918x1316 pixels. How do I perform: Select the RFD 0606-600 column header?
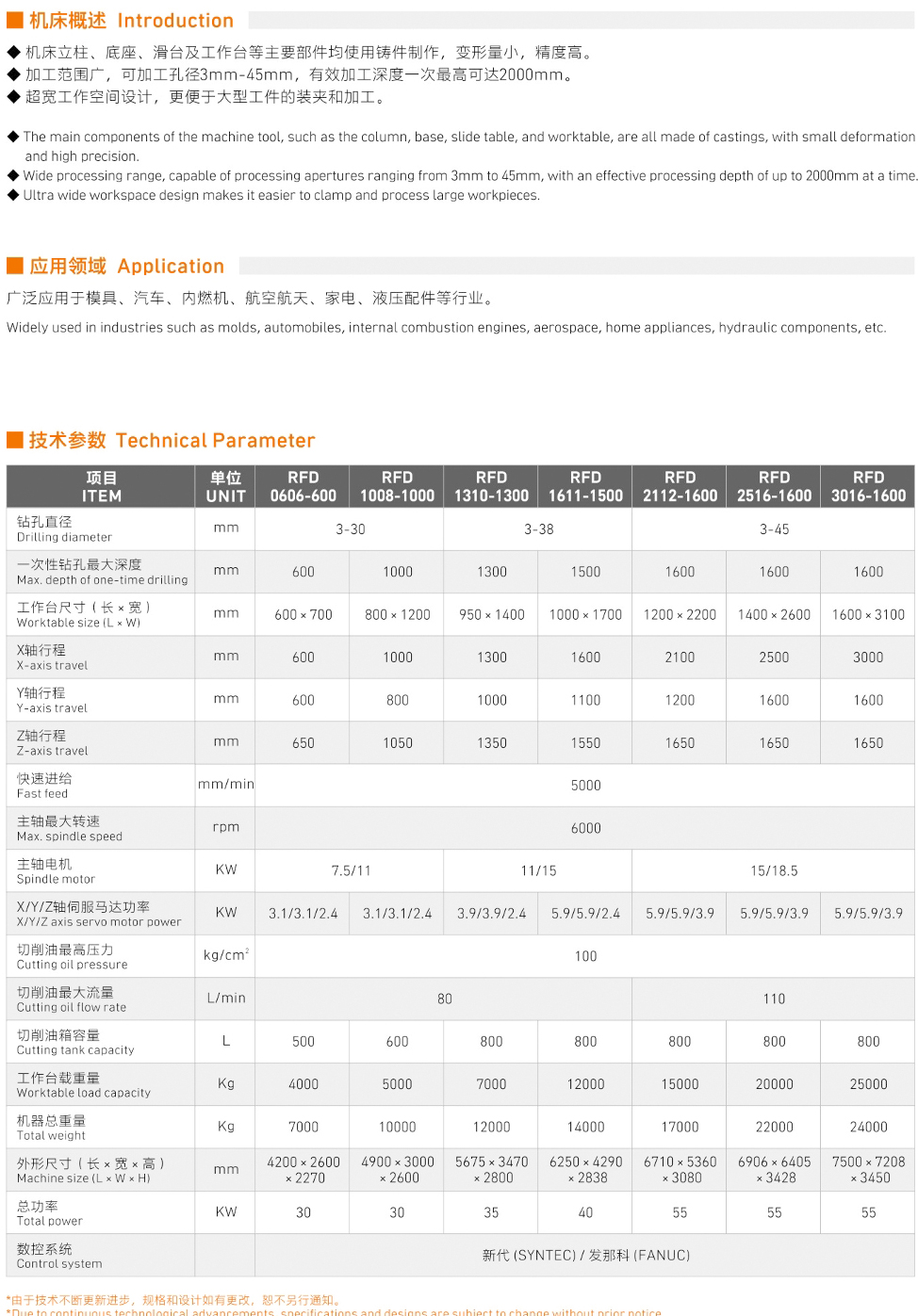pyautogui.click(x=302, y=485)
